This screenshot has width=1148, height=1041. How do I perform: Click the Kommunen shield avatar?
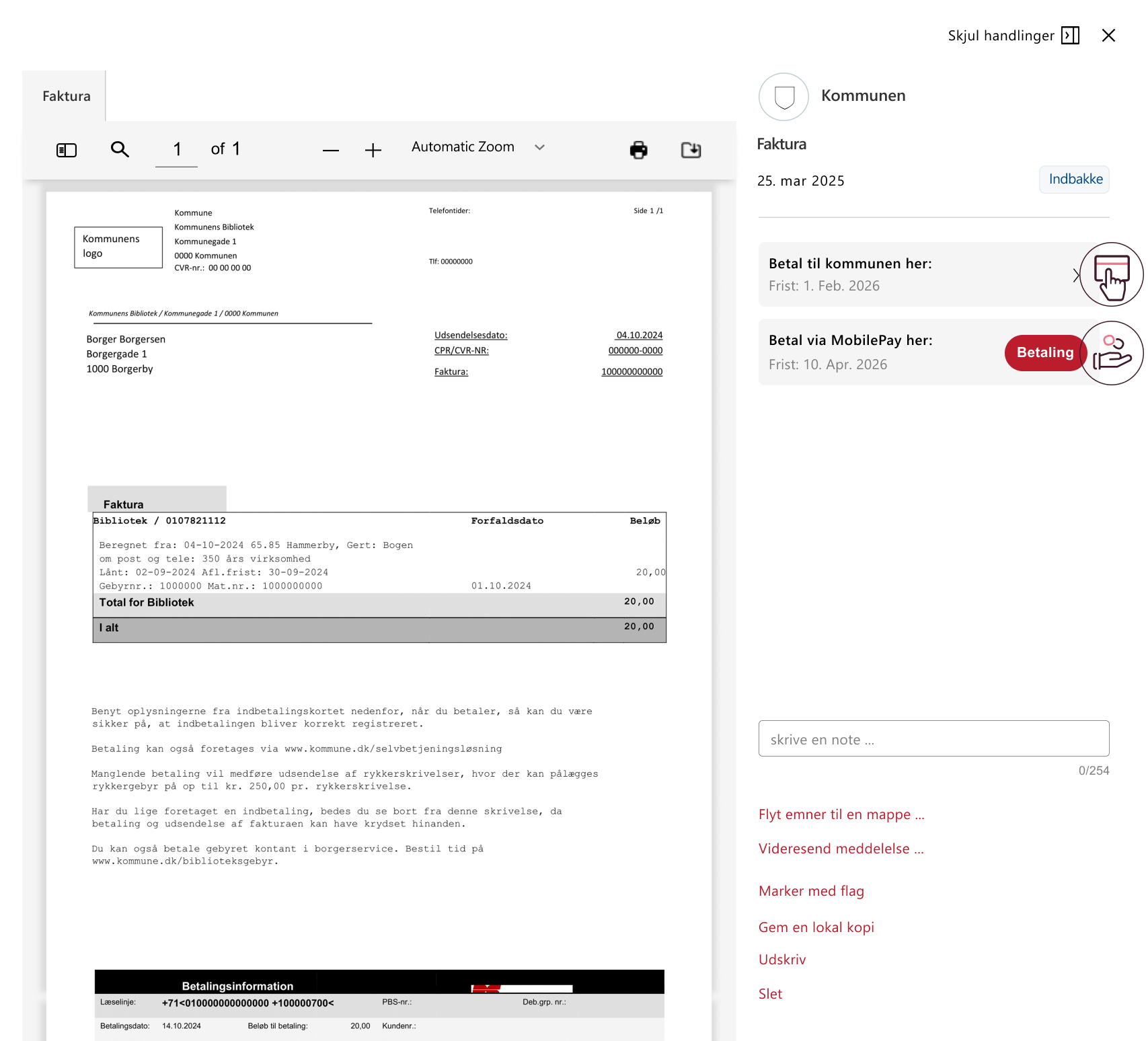tap(783, 97)
